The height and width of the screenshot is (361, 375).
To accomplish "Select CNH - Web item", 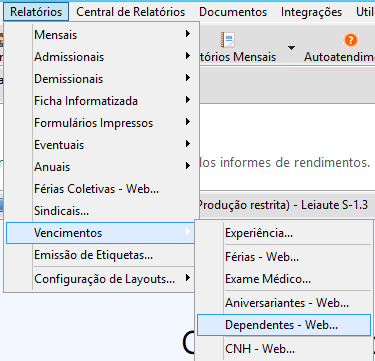I will tap(284, 349).
